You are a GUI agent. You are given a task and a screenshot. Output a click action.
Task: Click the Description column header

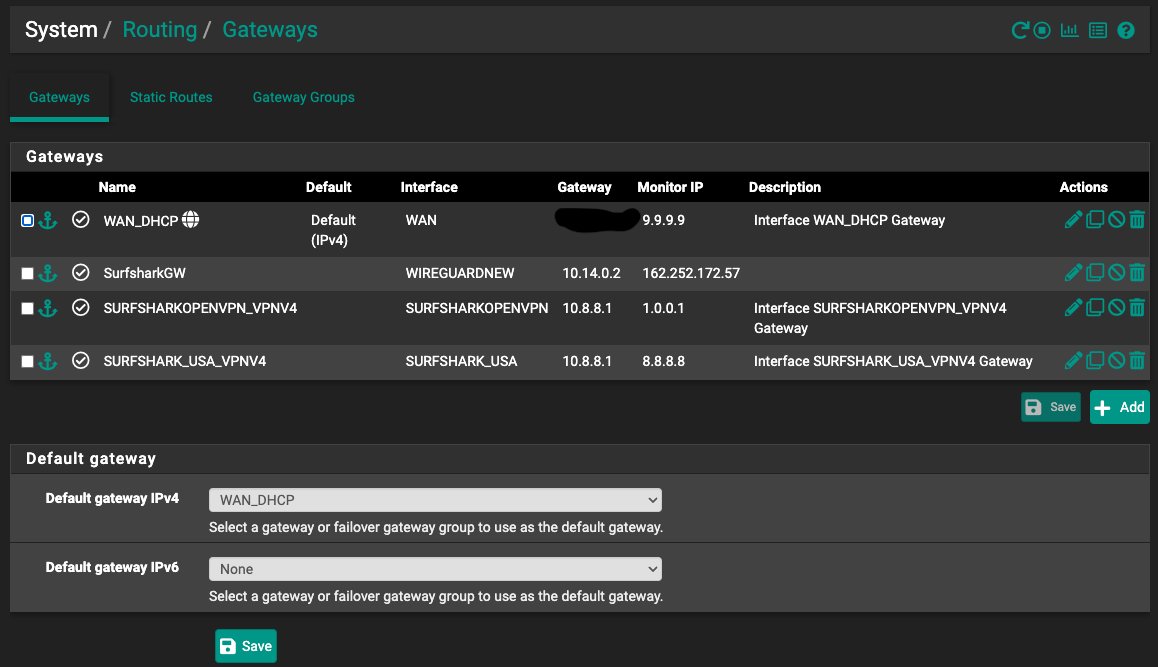pos(785,188)
